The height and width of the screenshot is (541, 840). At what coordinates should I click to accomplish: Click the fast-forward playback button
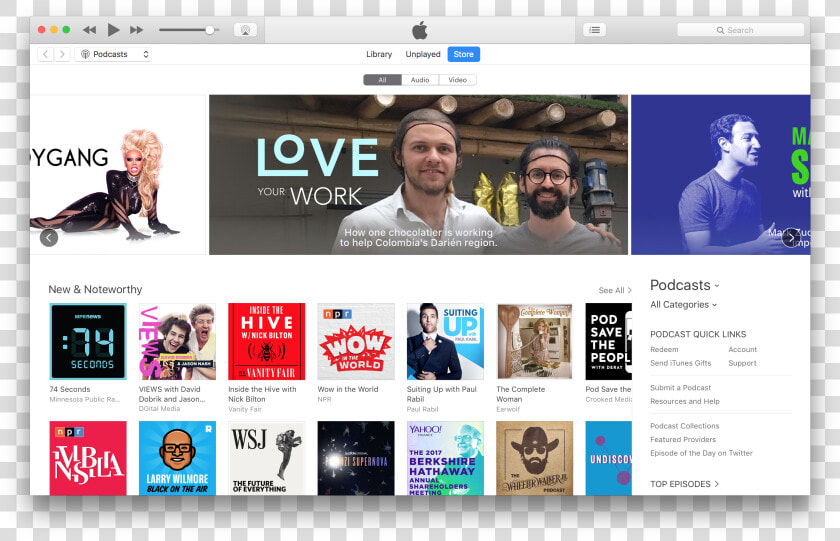[x=137, y=30]
